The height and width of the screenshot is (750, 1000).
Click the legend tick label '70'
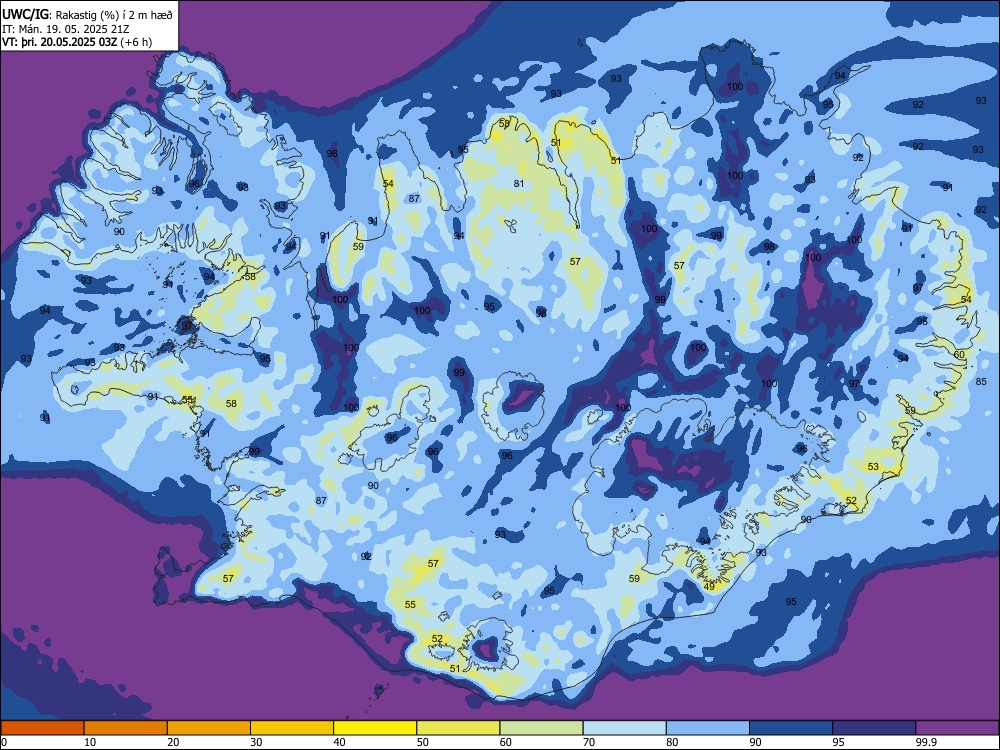click(x=589, y=742)
